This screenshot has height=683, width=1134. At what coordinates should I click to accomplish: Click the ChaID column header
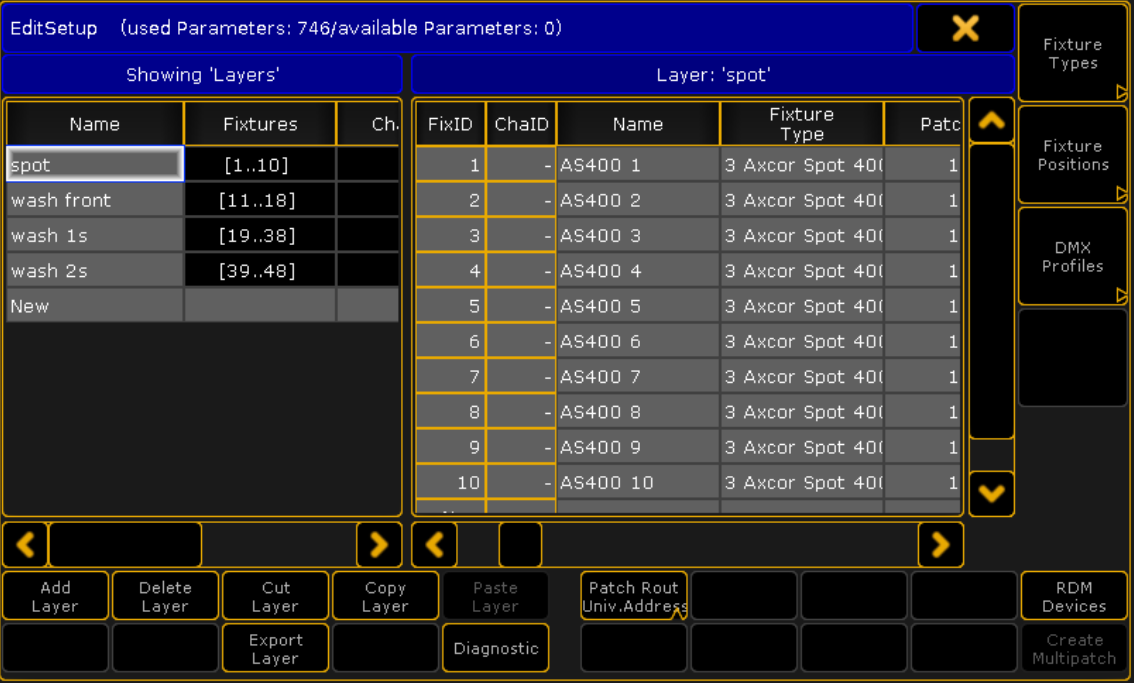tap(521, 124)
